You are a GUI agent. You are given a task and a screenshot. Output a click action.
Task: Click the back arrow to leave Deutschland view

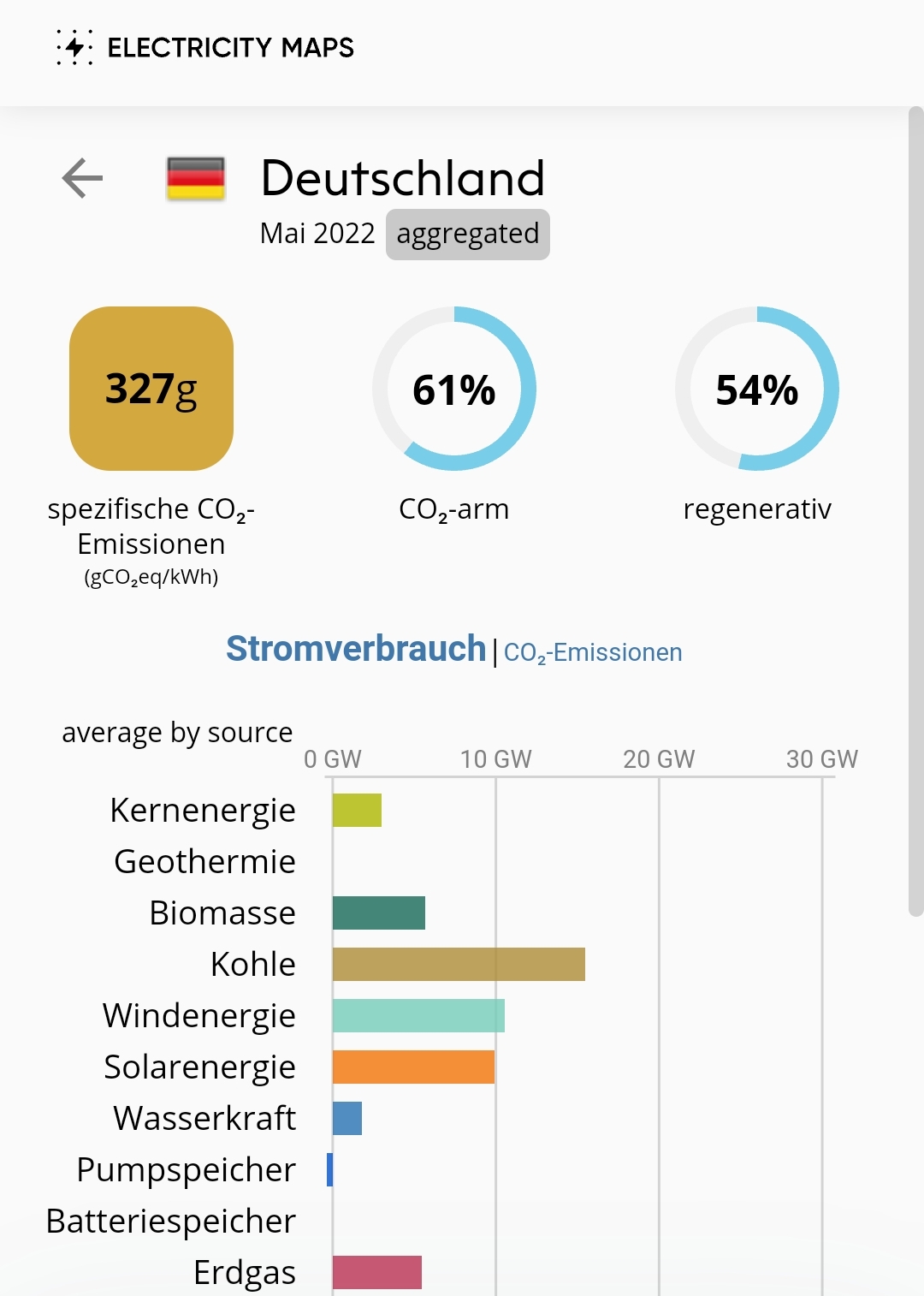point(81,179)
